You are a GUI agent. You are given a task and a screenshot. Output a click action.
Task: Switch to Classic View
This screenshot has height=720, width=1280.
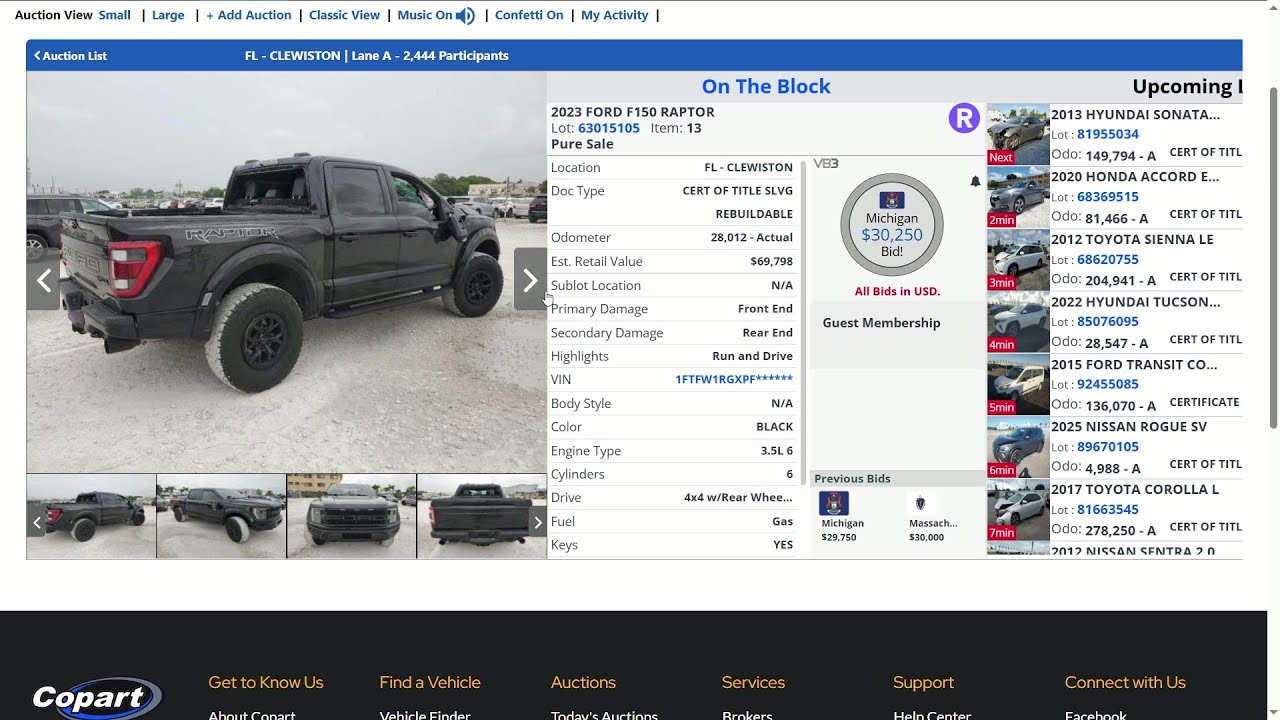point(344,15)
